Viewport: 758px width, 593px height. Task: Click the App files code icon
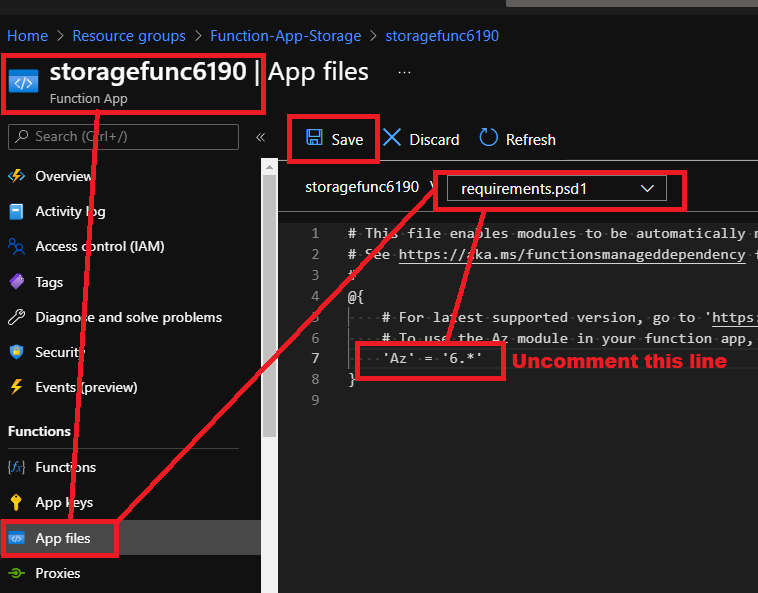[16, 538]
